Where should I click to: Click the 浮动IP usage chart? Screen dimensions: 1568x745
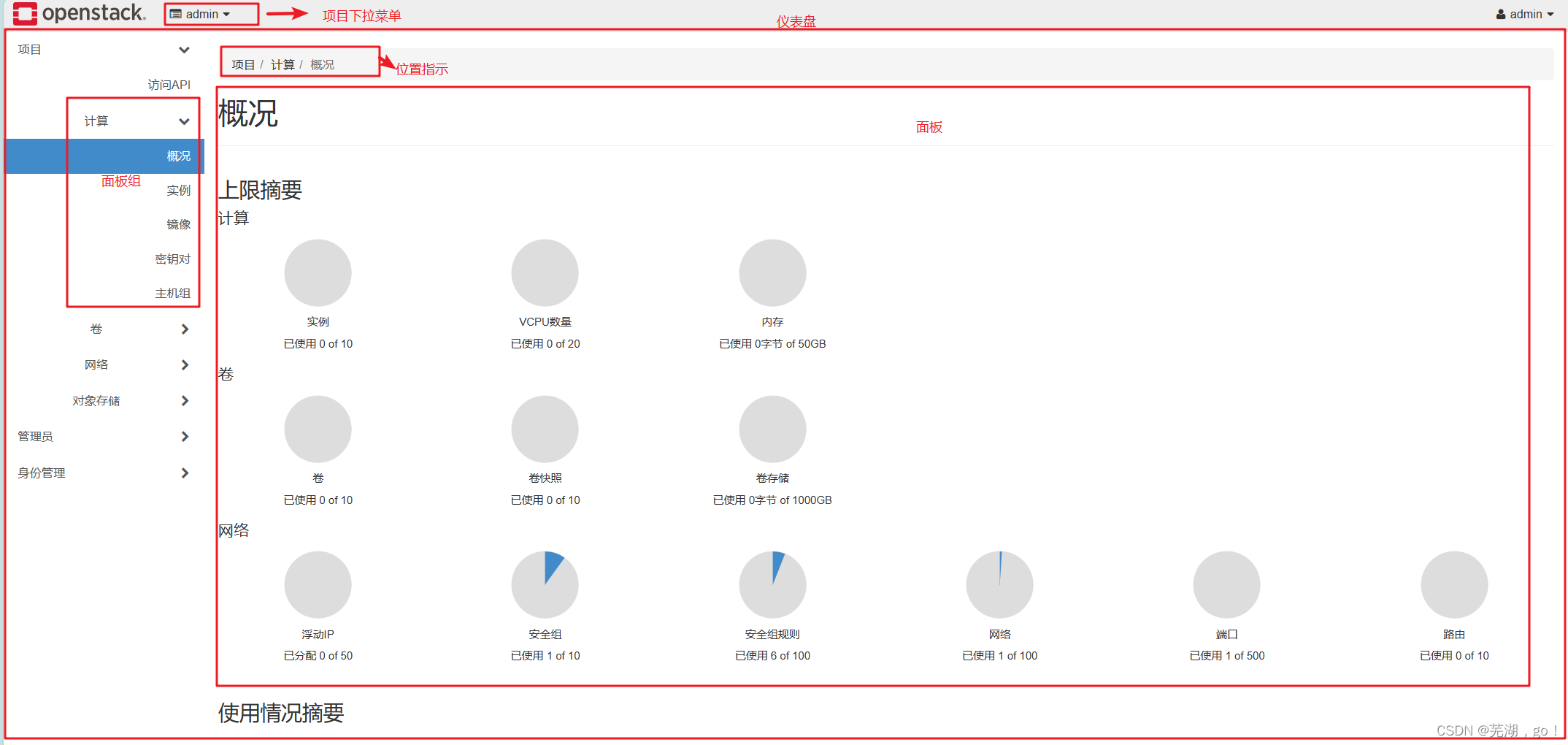(317, 584)
